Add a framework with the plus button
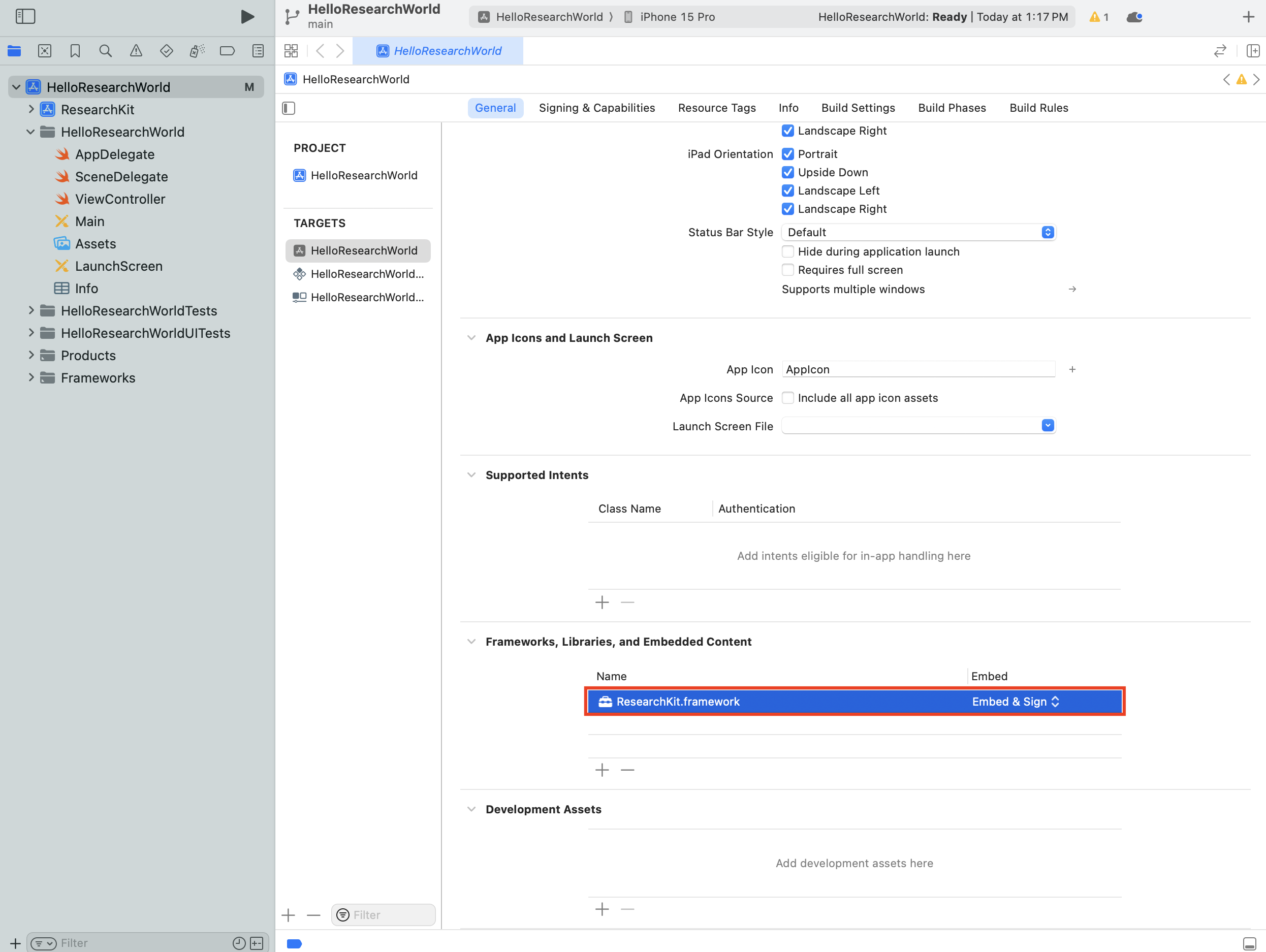The height and width of the screenshot is (952, 1266). pos(602,770)
